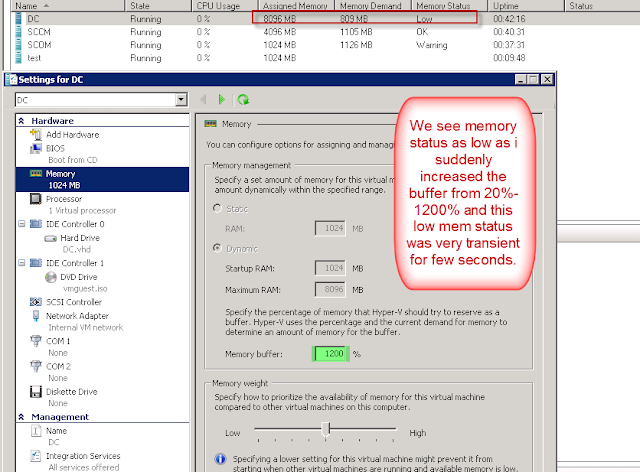Click the Status column header
This screenshot has height=472, width=640.
602,6
